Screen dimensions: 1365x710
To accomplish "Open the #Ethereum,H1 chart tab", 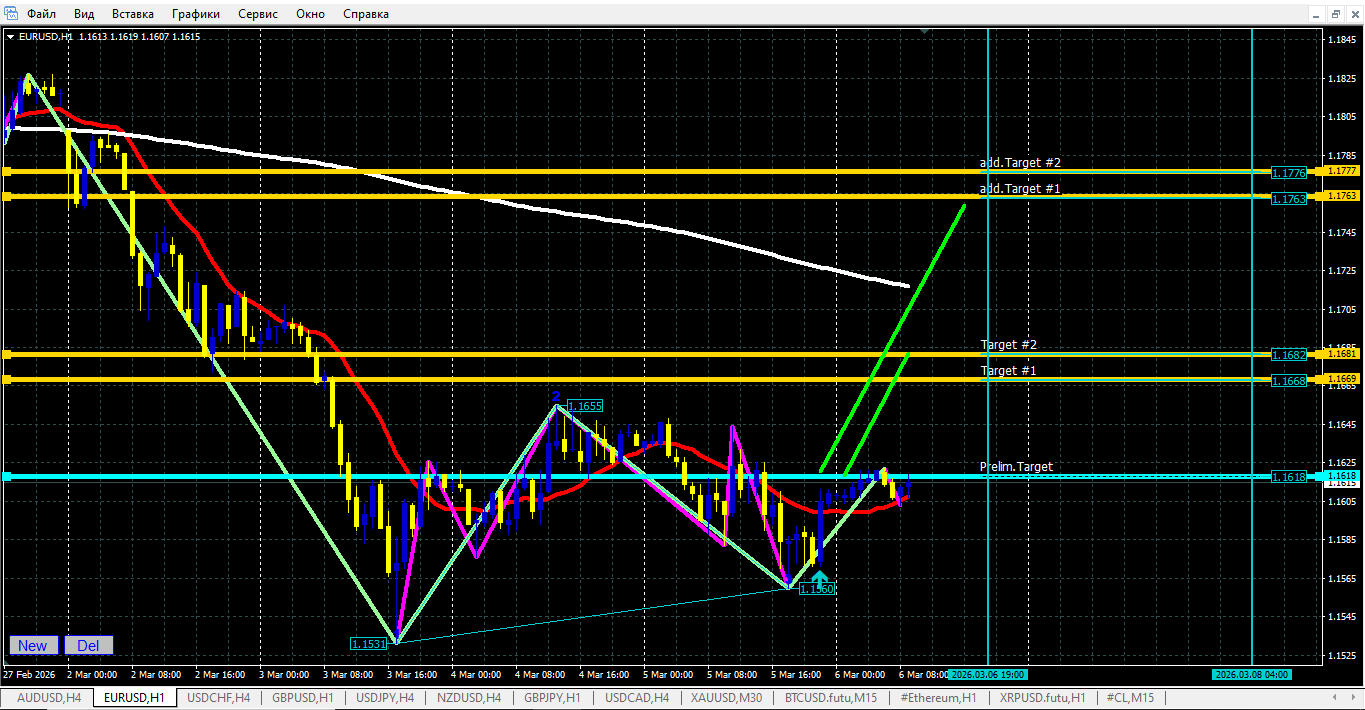I will click(938, 698).
